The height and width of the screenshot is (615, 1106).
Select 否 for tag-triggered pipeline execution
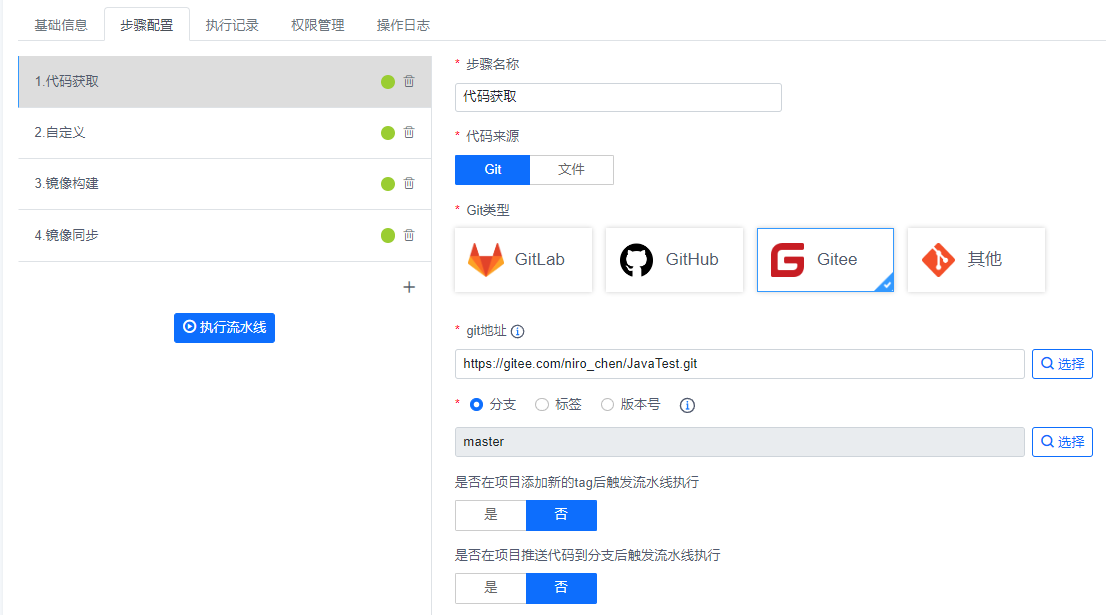tap(561, 515)
